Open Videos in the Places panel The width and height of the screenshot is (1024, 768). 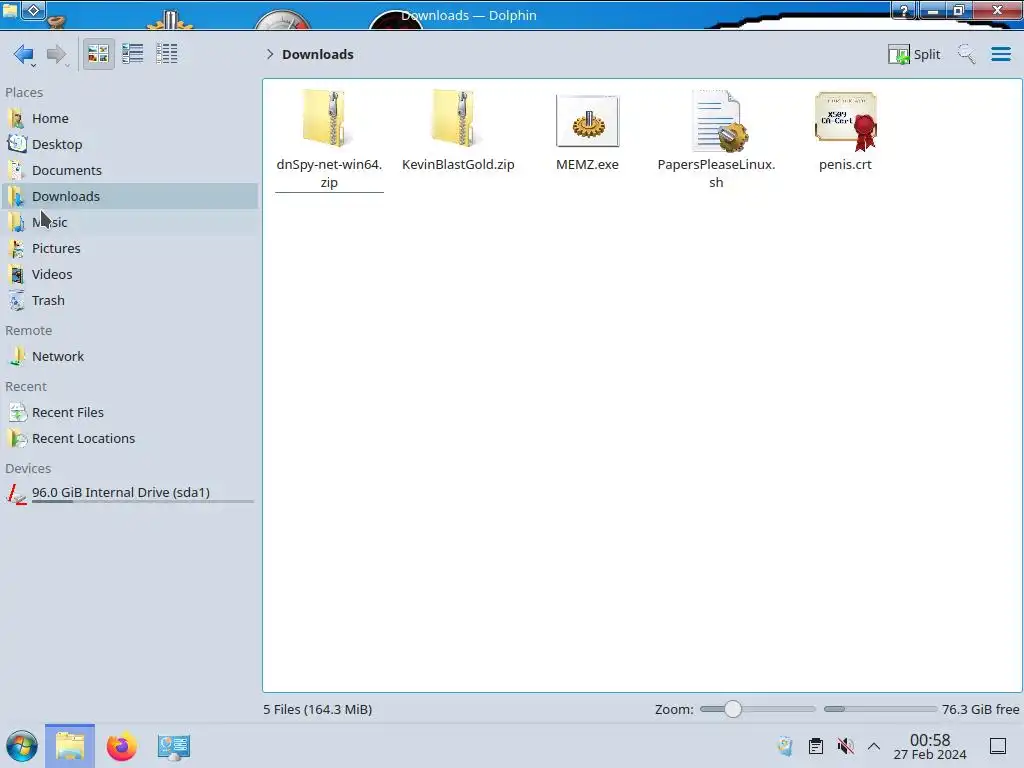[129, 275]
